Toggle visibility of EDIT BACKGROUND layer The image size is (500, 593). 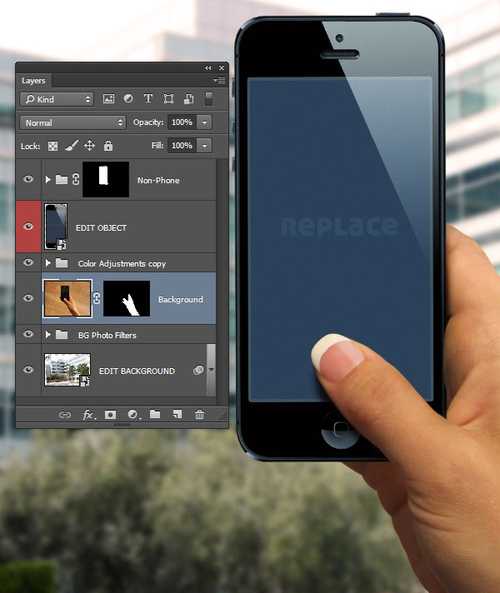pyautogui.click(x=28, y=369)
